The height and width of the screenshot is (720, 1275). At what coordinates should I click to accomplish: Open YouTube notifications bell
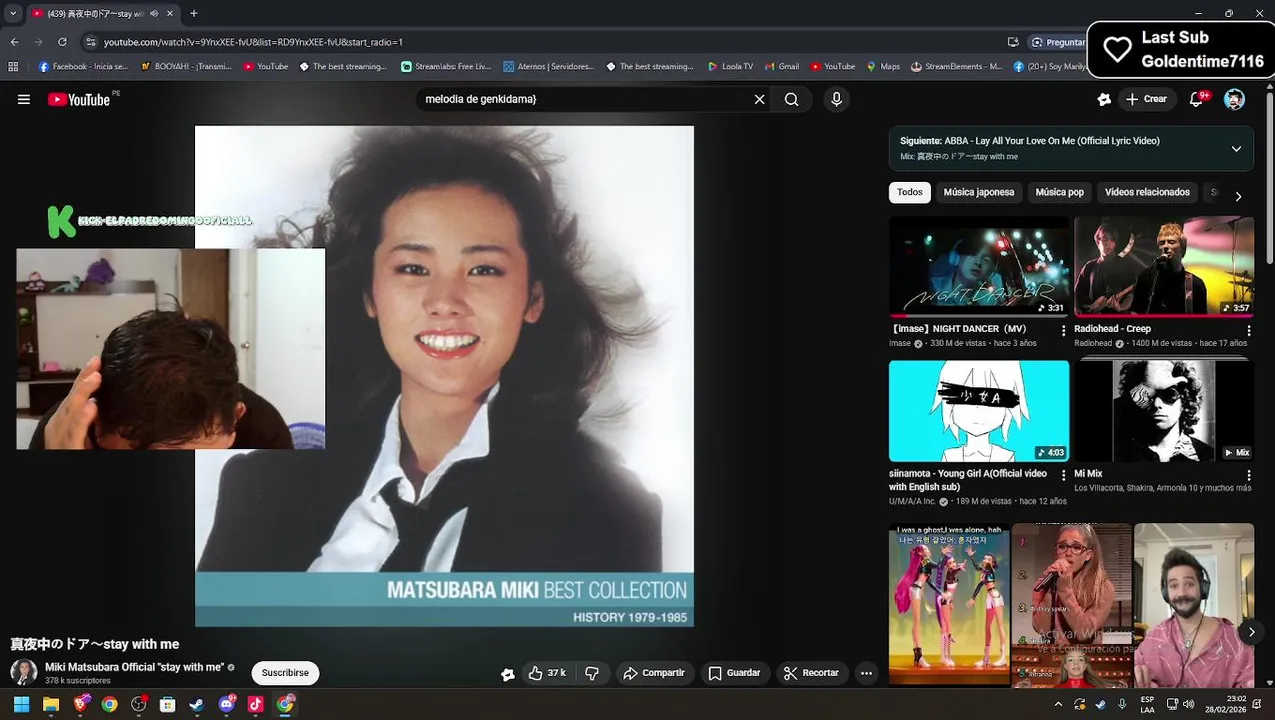1197,99
